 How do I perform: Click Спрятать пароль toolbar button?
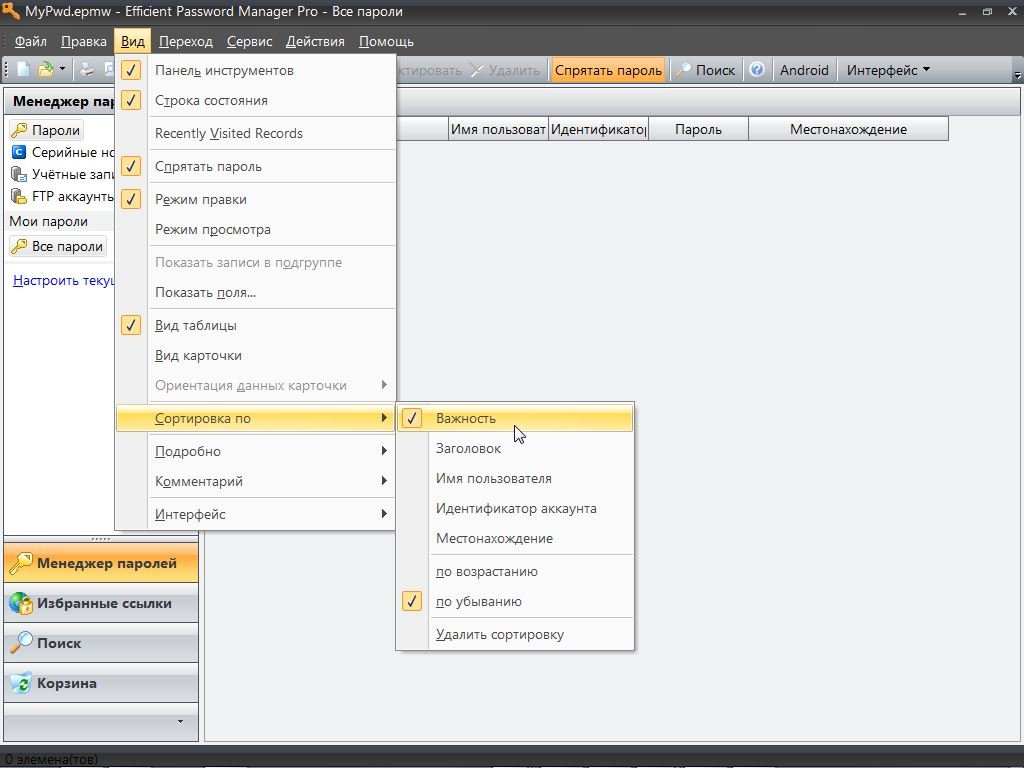coord(608,70)
